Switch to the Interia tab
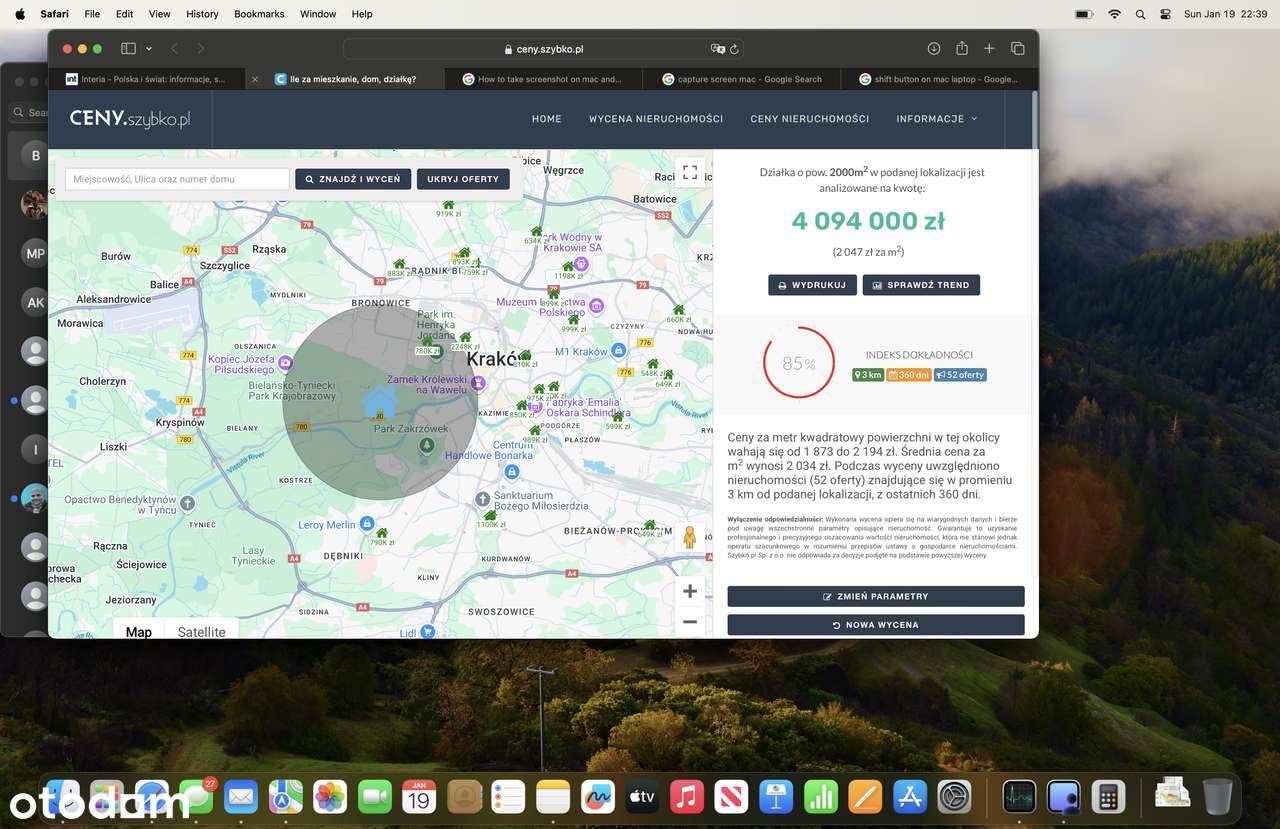Screen dimensions: 1280x829 145,79
